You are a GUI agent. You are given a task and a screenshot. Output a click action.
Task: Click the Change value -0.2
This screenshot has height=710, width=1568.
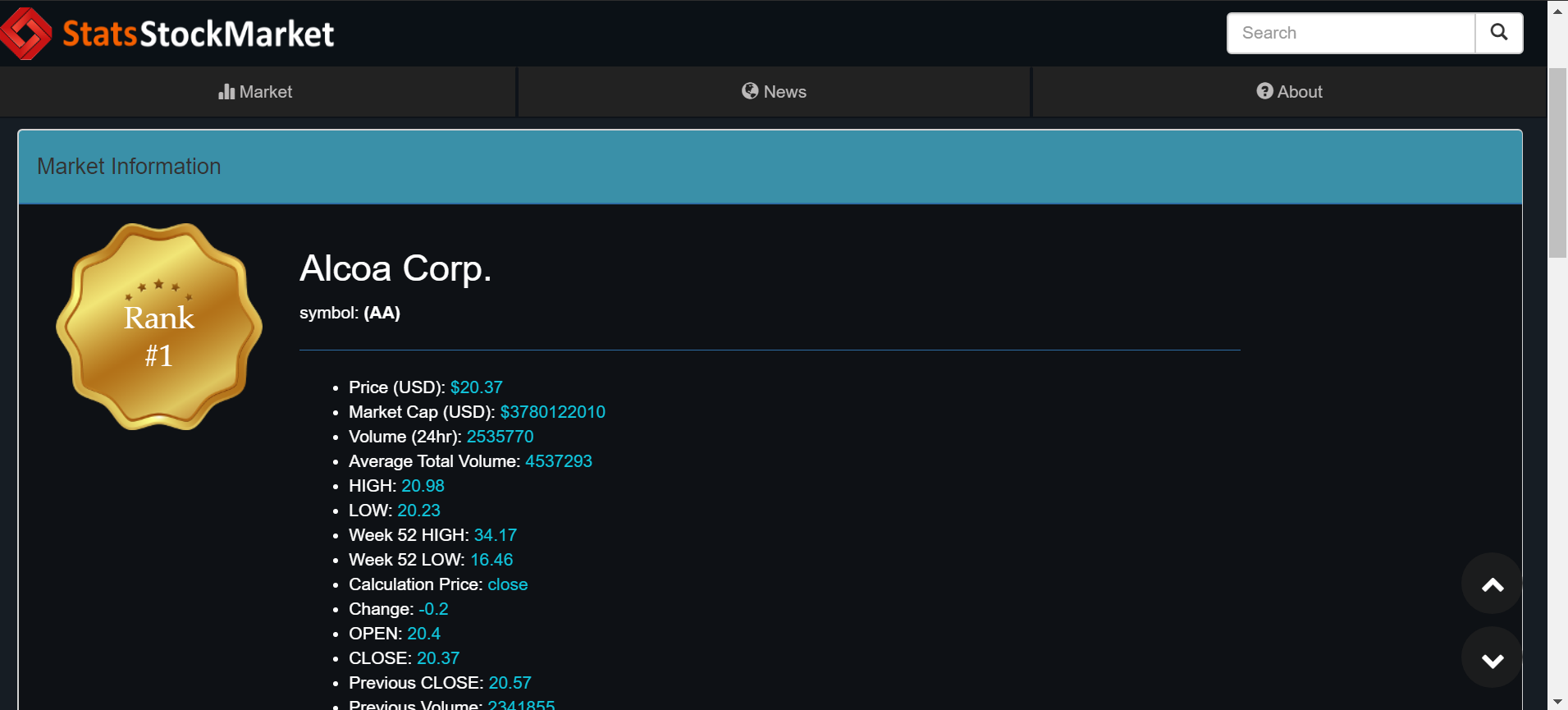433,609
